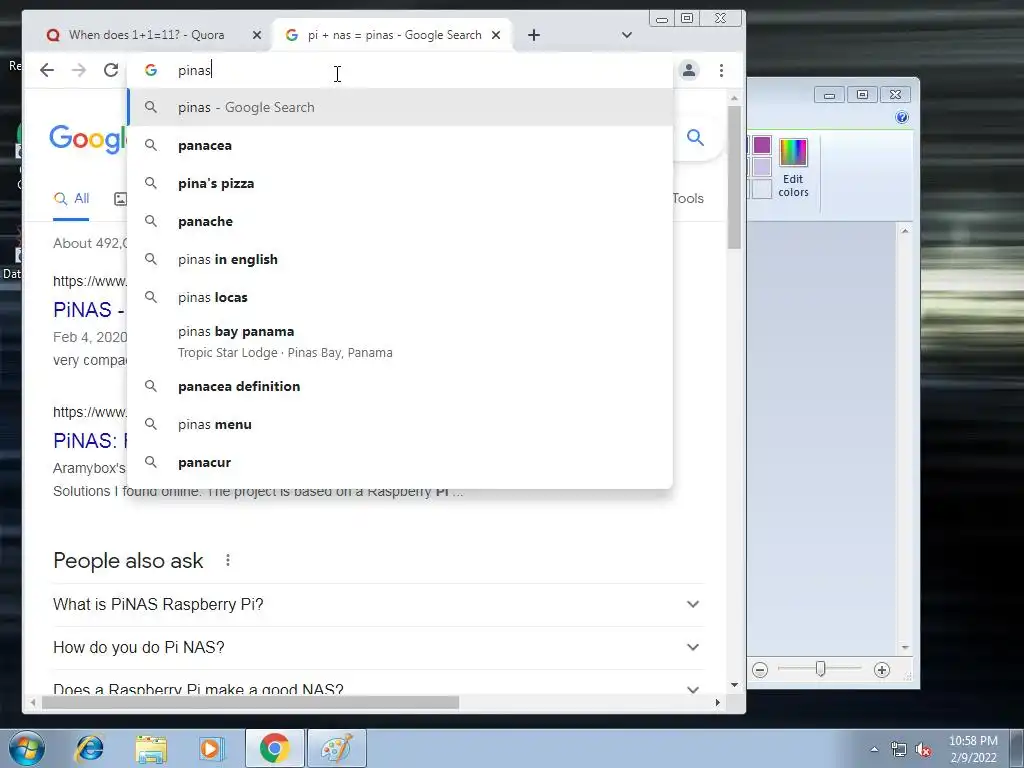Choose the 'pinas locas' suggestion
Viewport: 1024px width, 768px height.
(x=400, y=297)
